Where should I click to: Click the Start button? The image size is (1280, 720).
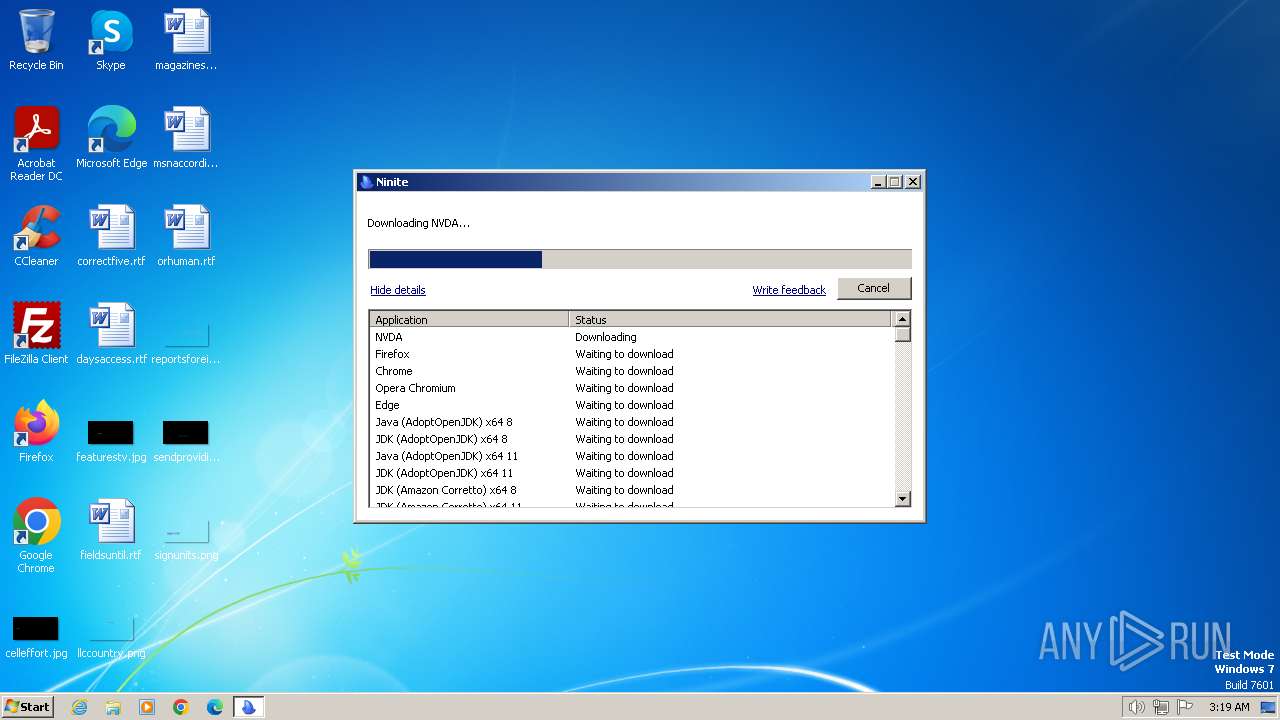[28, 707]
